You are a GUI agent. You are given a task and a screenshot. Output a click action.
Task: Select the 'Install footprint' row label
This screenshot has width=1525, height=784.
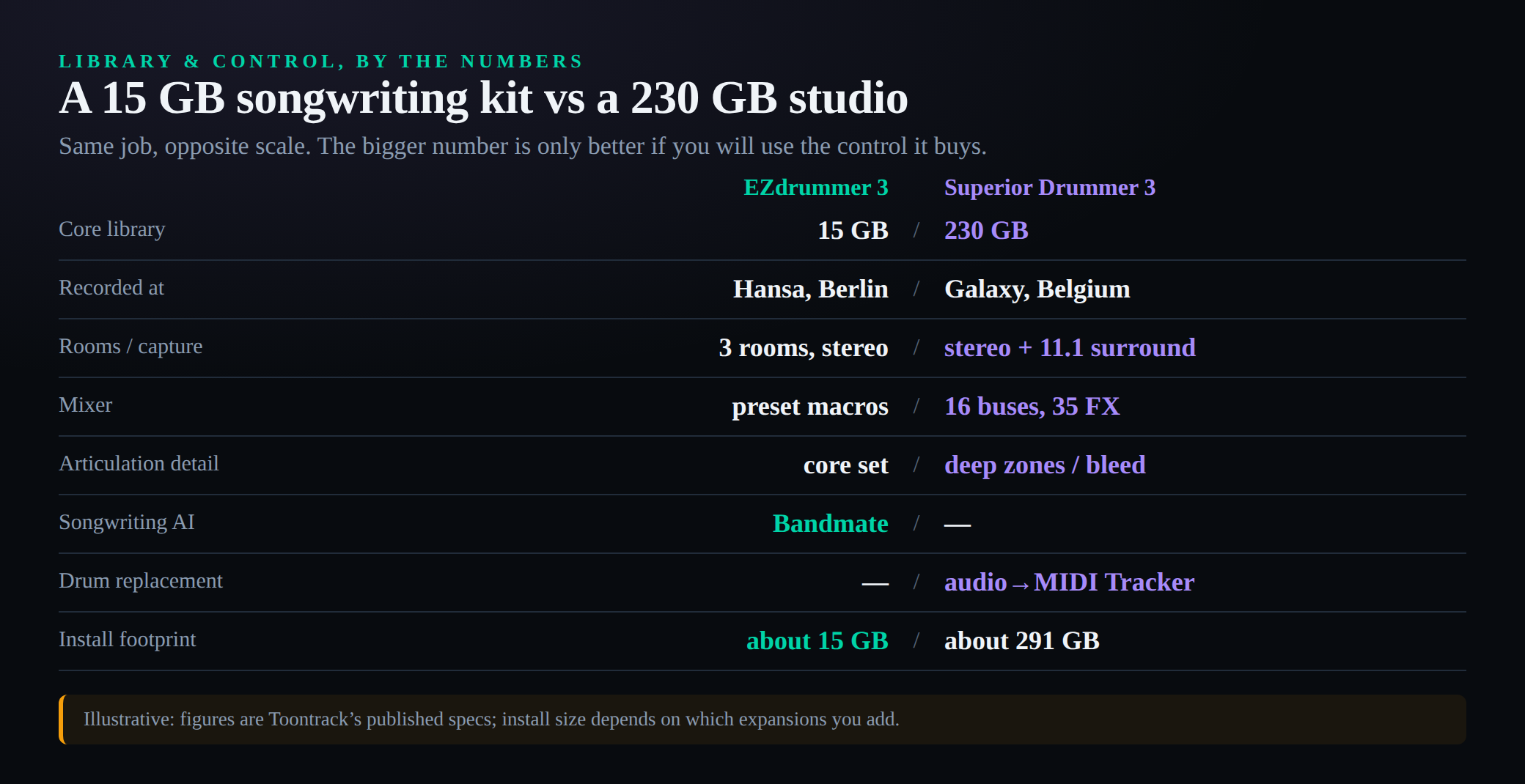pos(128,640)
